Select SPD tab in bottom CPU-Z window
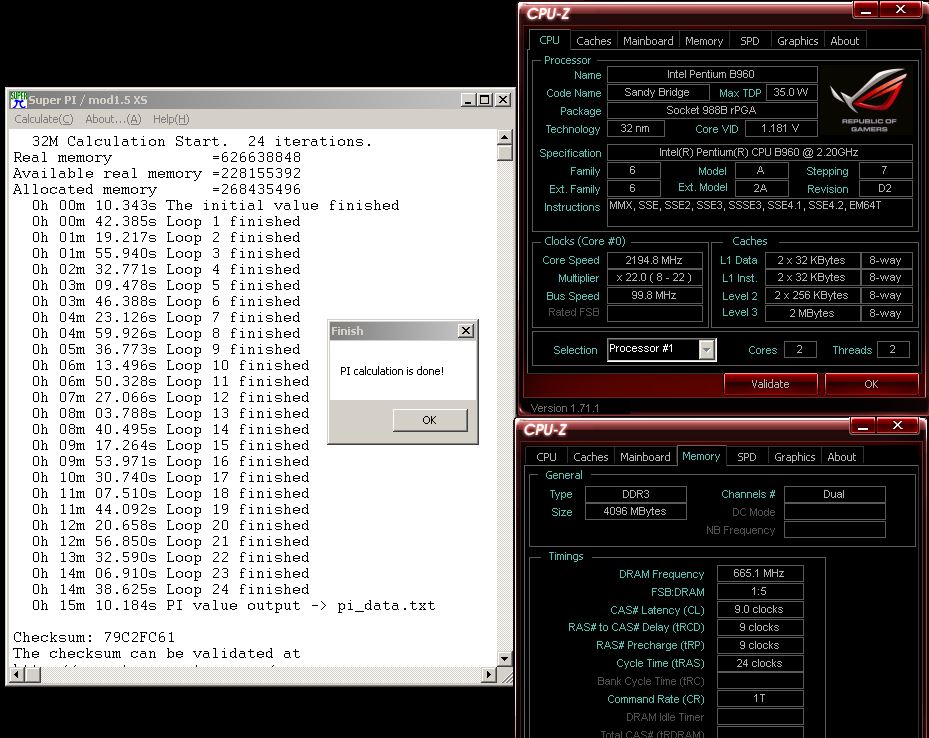Viewport: 929px width, 738px height. pos(747,457)
